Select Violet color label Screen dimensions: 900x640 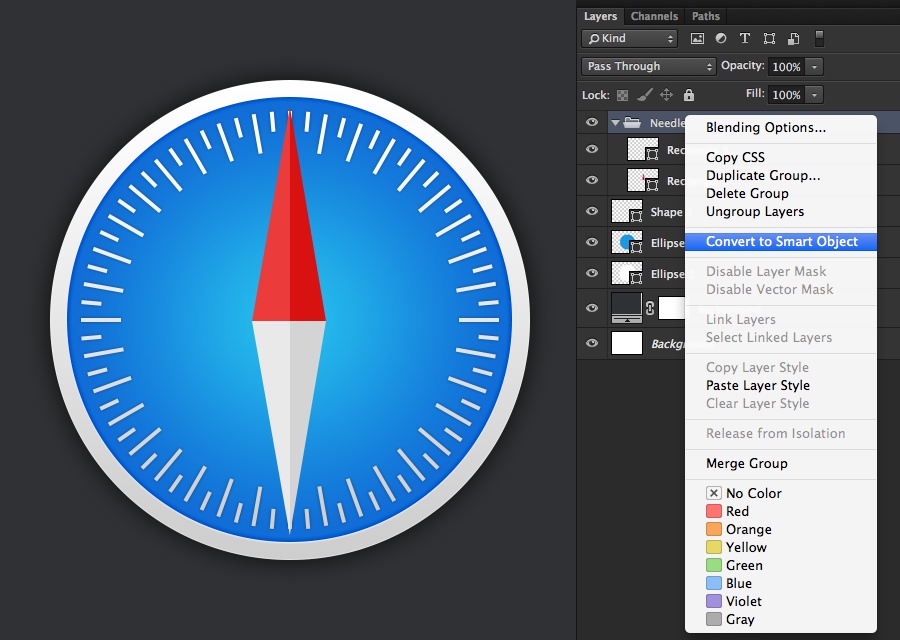click(x=781, y=602)
